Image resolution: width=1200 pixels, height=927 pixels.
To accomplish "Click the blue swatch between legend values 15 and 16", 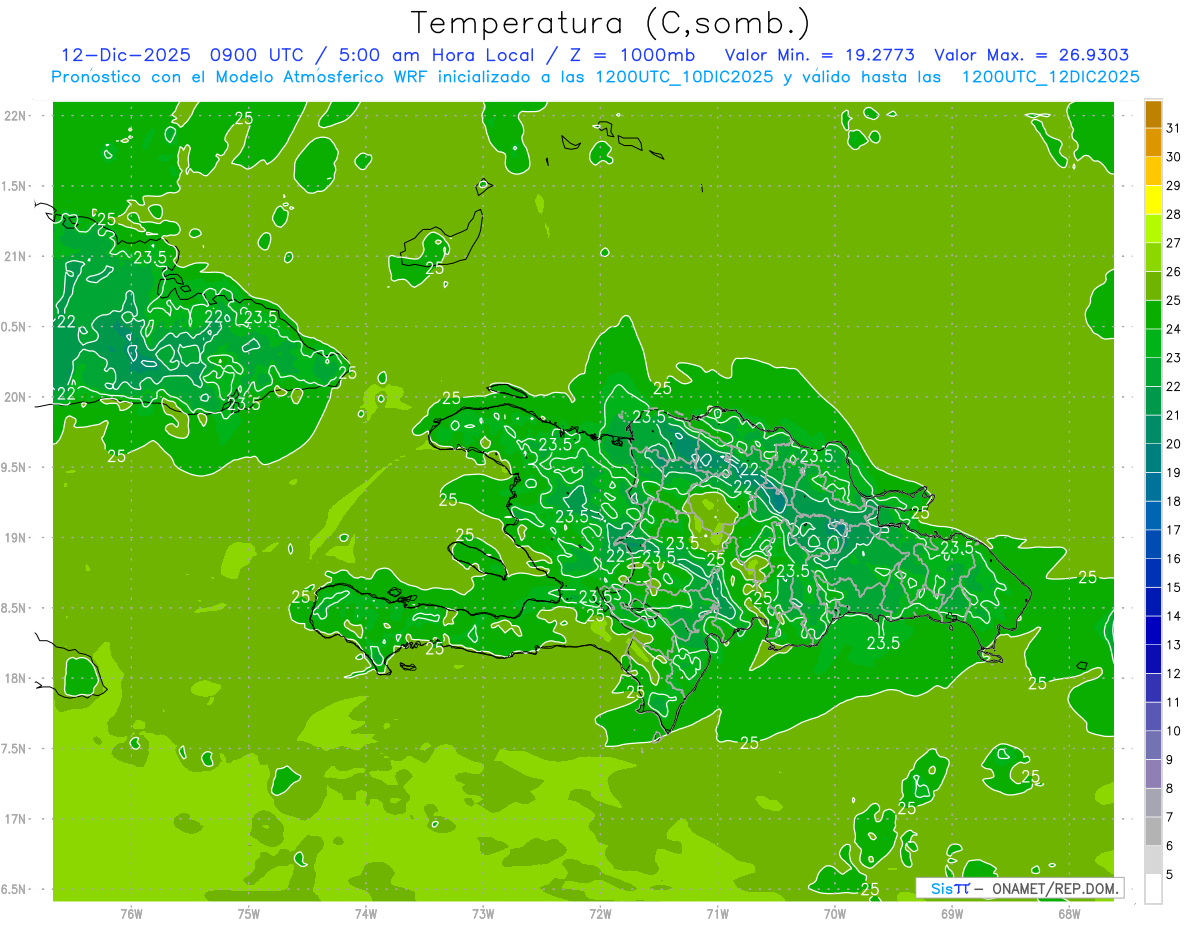I will [1153, 573].
